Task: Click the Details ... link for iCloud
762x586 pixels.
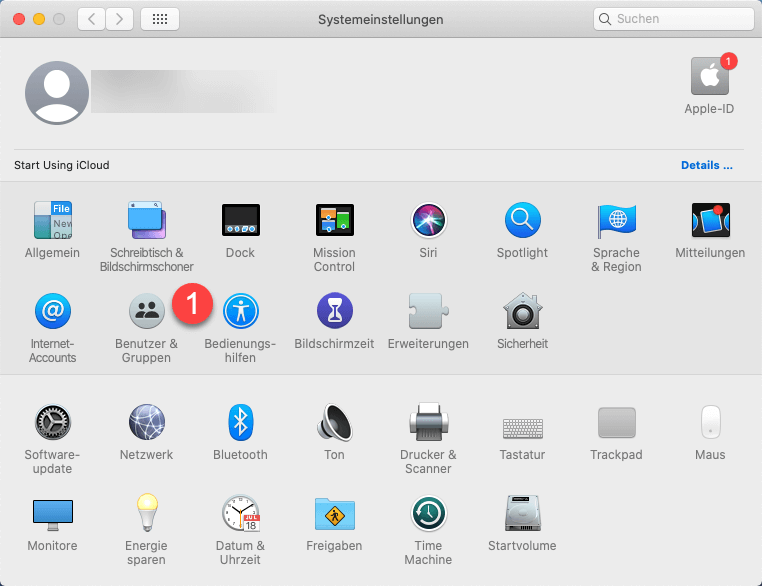Action: (x=706, y=165)
